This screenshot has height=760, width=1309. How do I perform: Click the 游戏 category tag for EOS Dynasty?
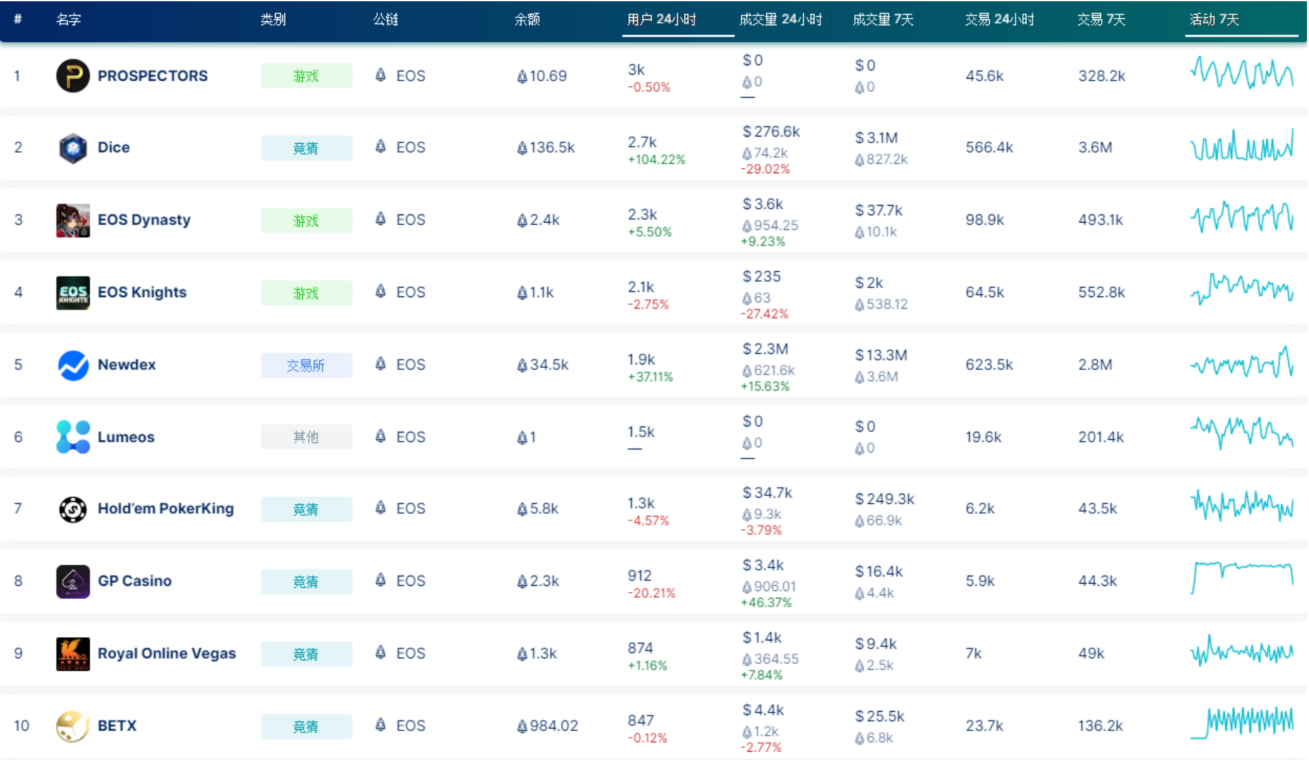coord(306,220)
